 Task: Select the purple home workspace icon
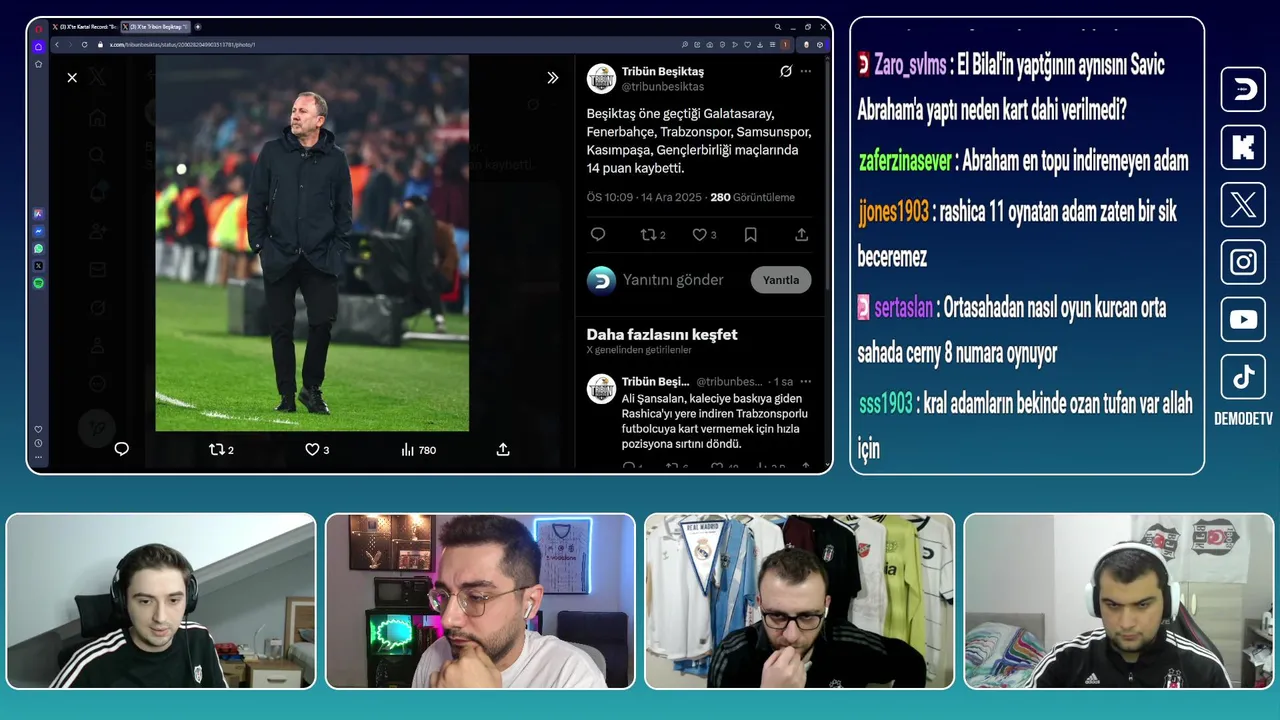(x=38, y=46)
